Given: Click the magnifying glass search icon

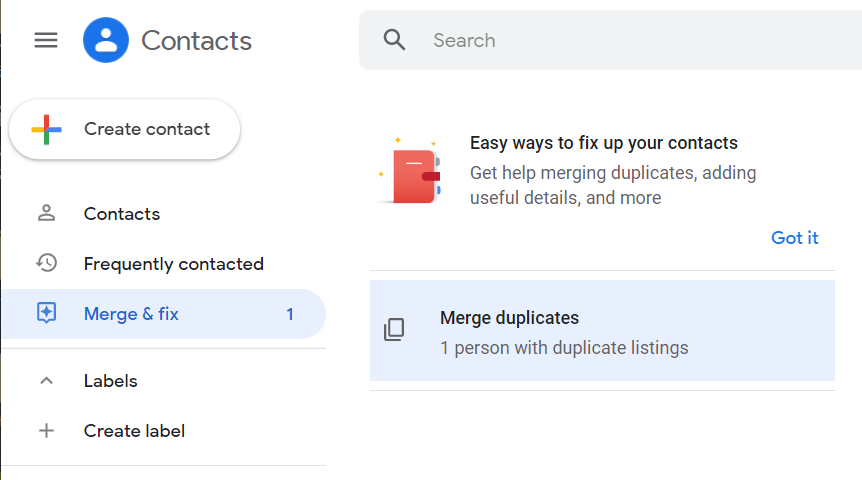Looking at the screenshot, I should (394, 40).
